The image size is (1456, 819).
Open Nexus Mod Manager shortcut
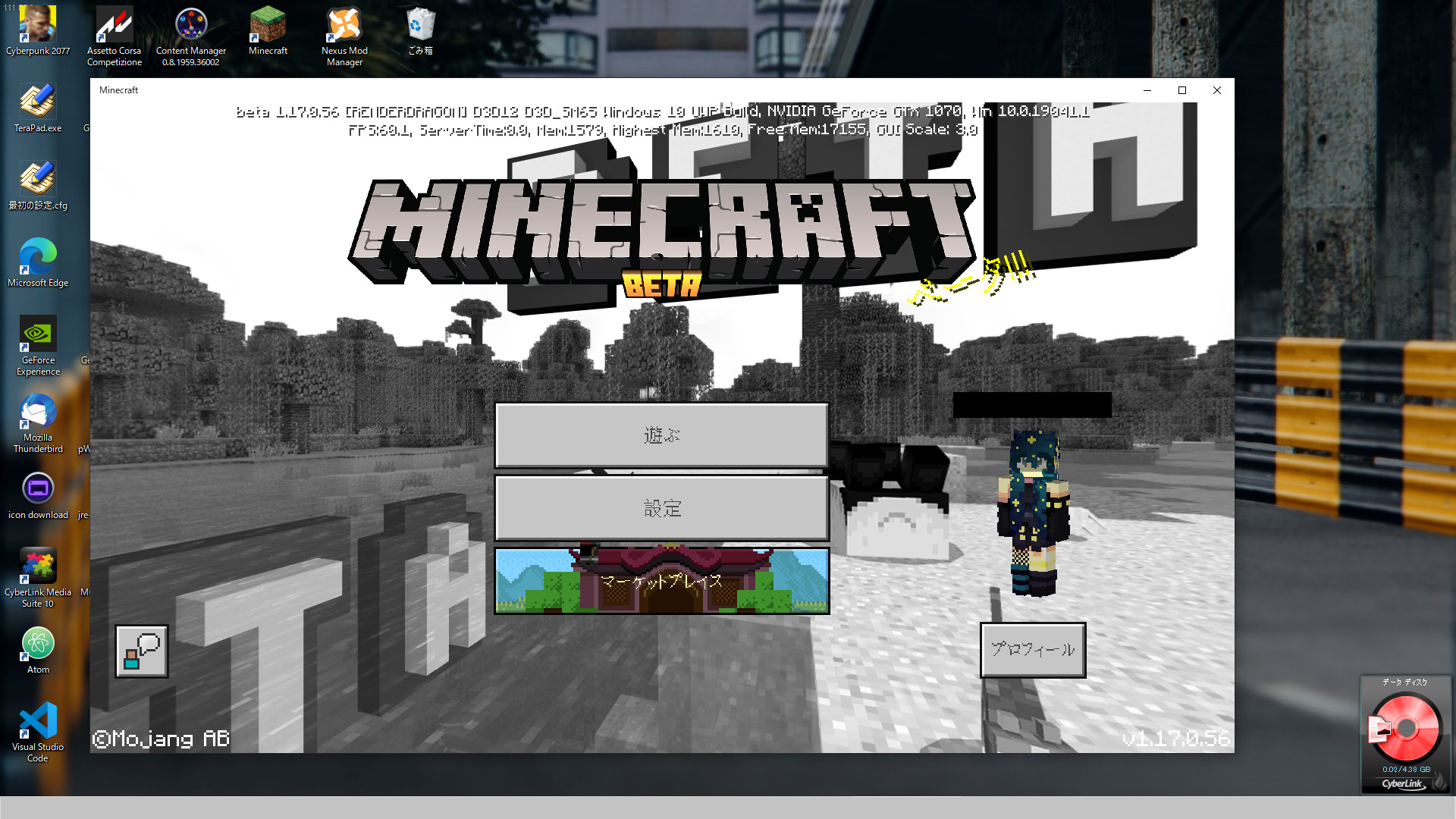(343, 33)
